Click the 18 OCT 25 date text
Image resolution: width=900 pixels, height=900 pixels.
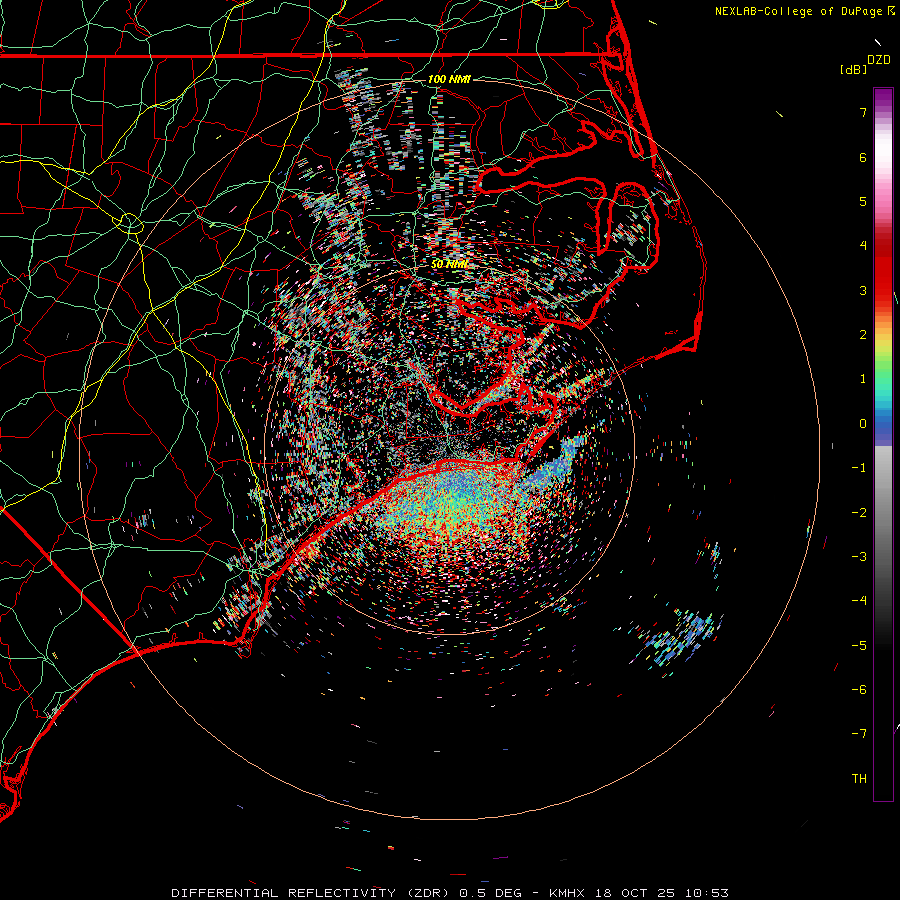click(x=636, y=893)
